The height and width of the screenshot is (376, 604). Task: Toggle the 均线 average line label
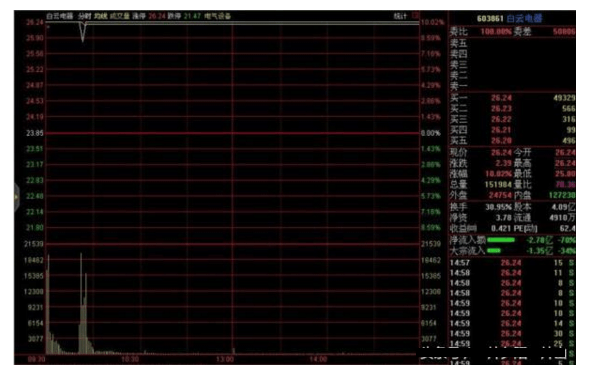(x=101, y=16)
